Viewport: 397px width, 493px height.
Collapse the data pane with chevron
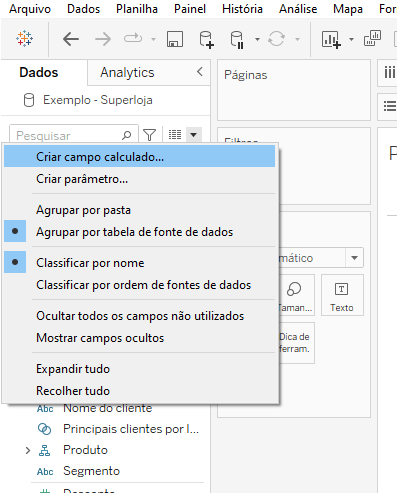(200, 72)
